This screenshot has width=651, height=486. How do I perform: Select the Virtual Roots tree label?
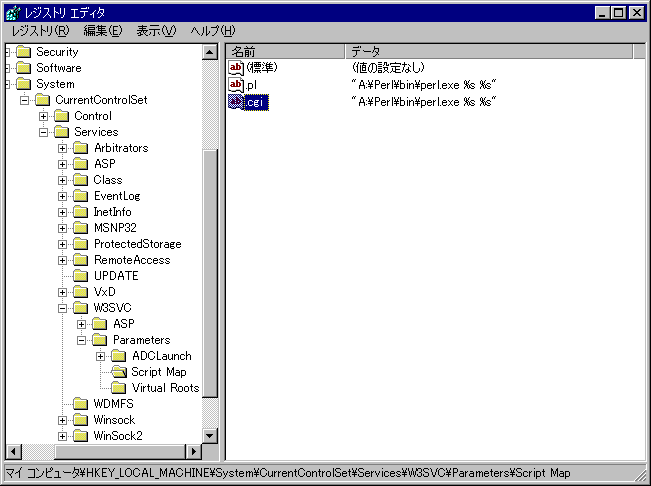(x=166, y=388)
